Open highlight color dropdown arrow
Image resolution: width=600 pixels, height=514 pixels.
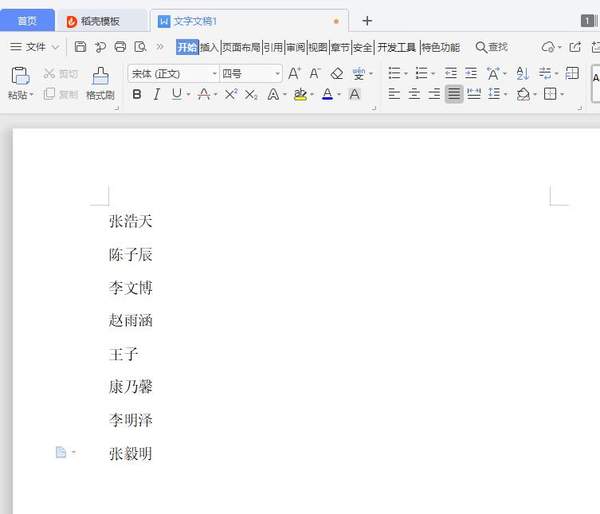pos(312,94)
